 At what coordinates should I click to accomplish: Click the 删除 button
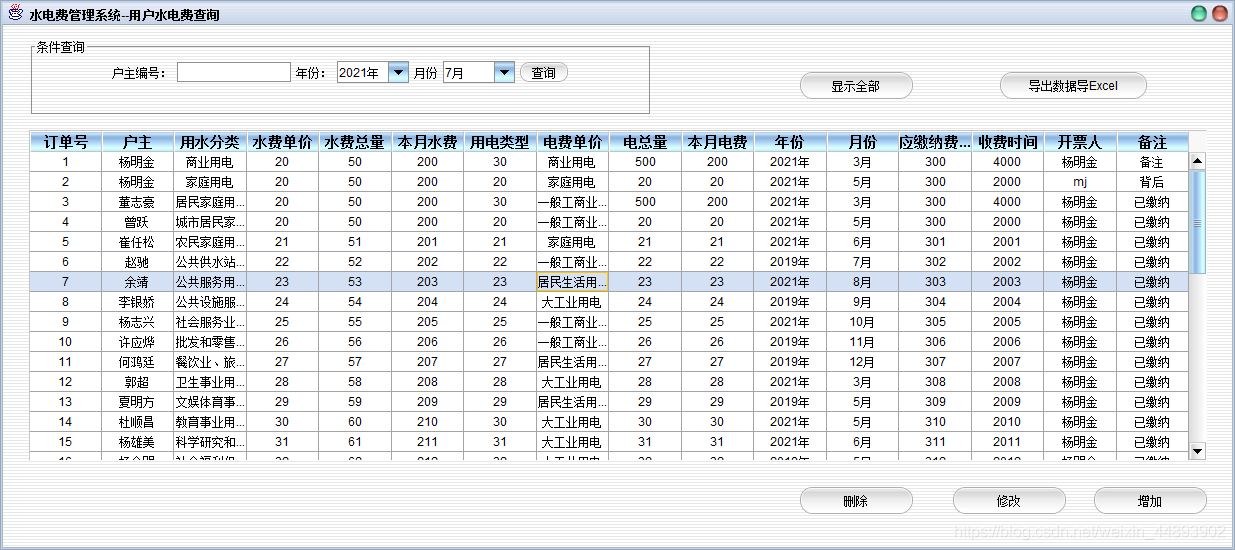tap(856, 501)
